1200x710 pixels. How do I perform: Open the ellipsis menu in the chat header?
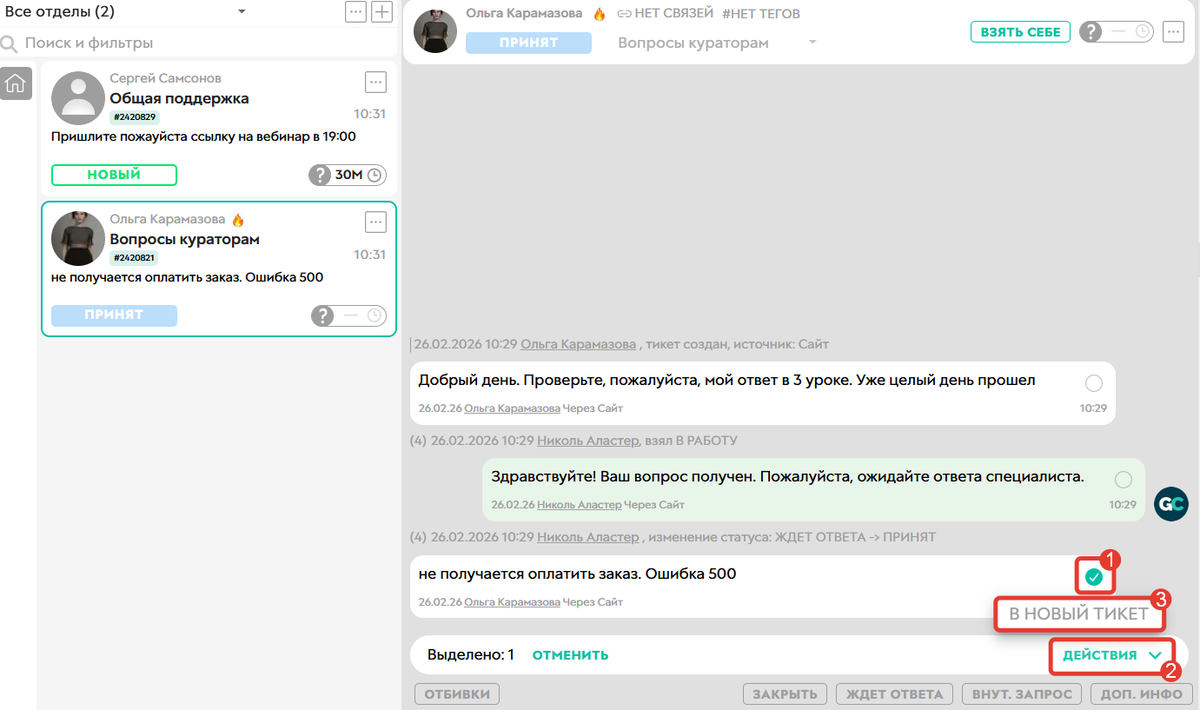pyautogui.click(x=1173, y=32)
